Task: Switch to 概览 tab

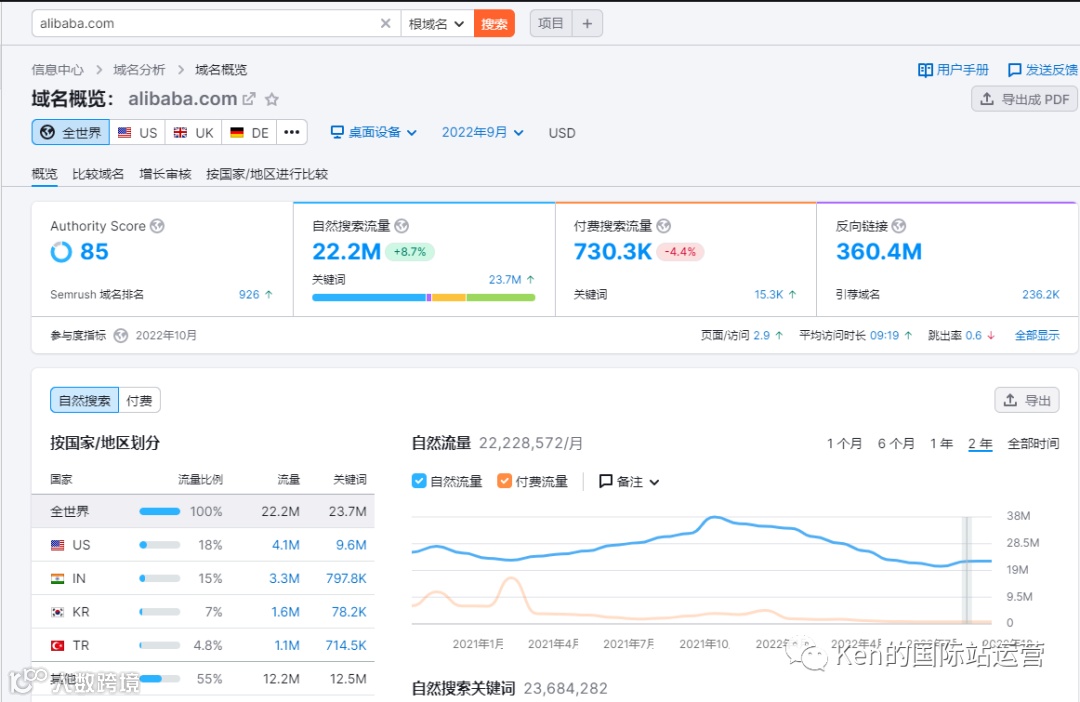Action: 45,174
